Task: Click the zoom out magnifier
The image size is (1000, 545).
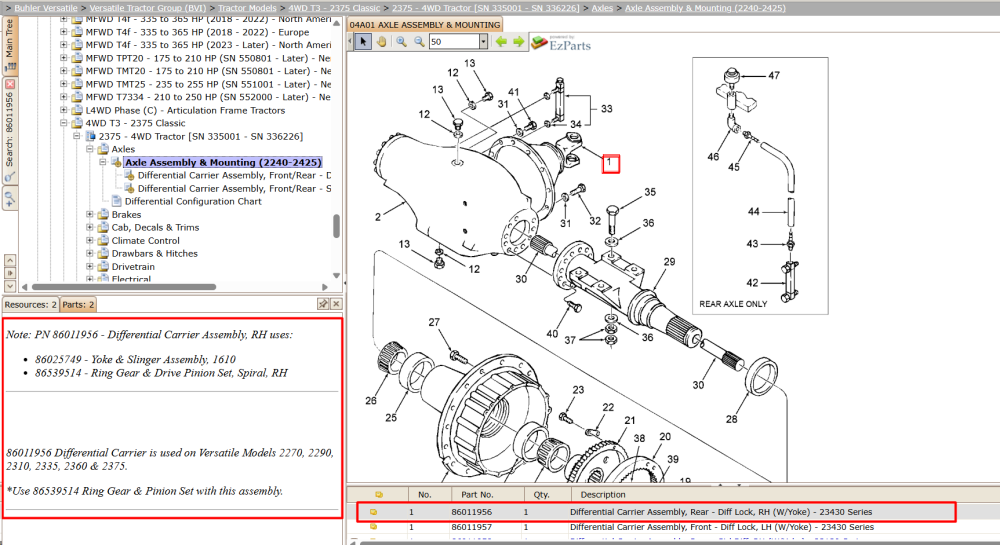Action: (x=419, y=41)
